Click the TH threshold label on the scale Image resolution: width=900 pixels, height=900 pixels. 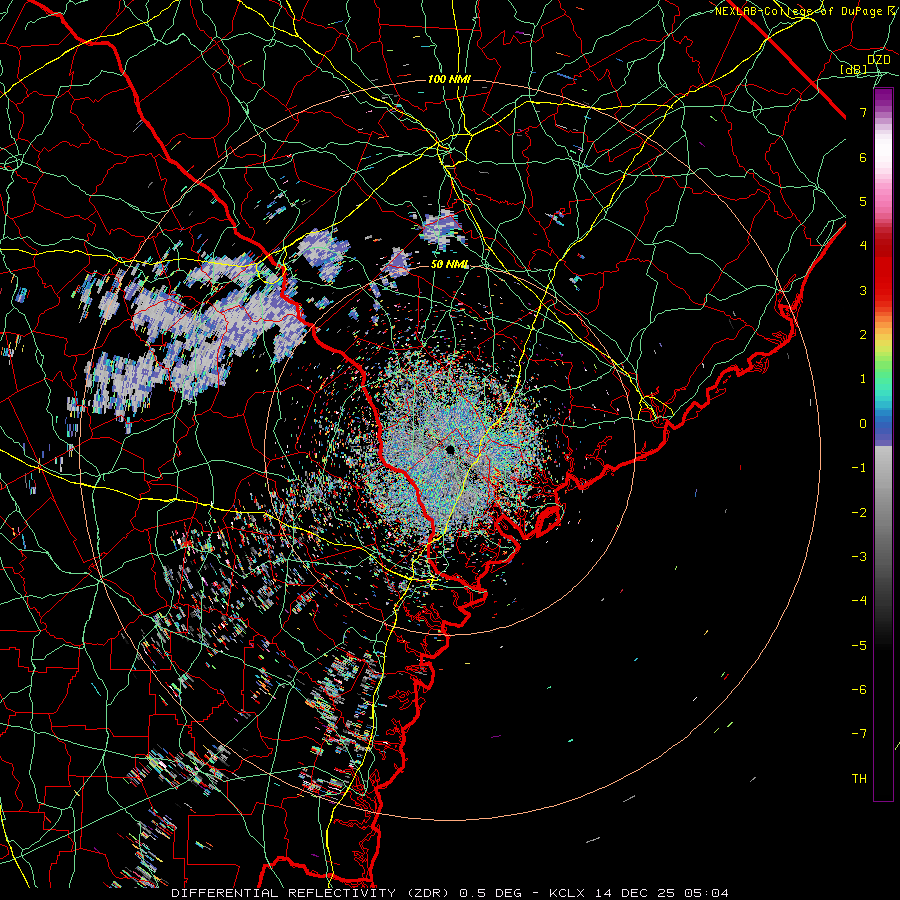(859, 779)
